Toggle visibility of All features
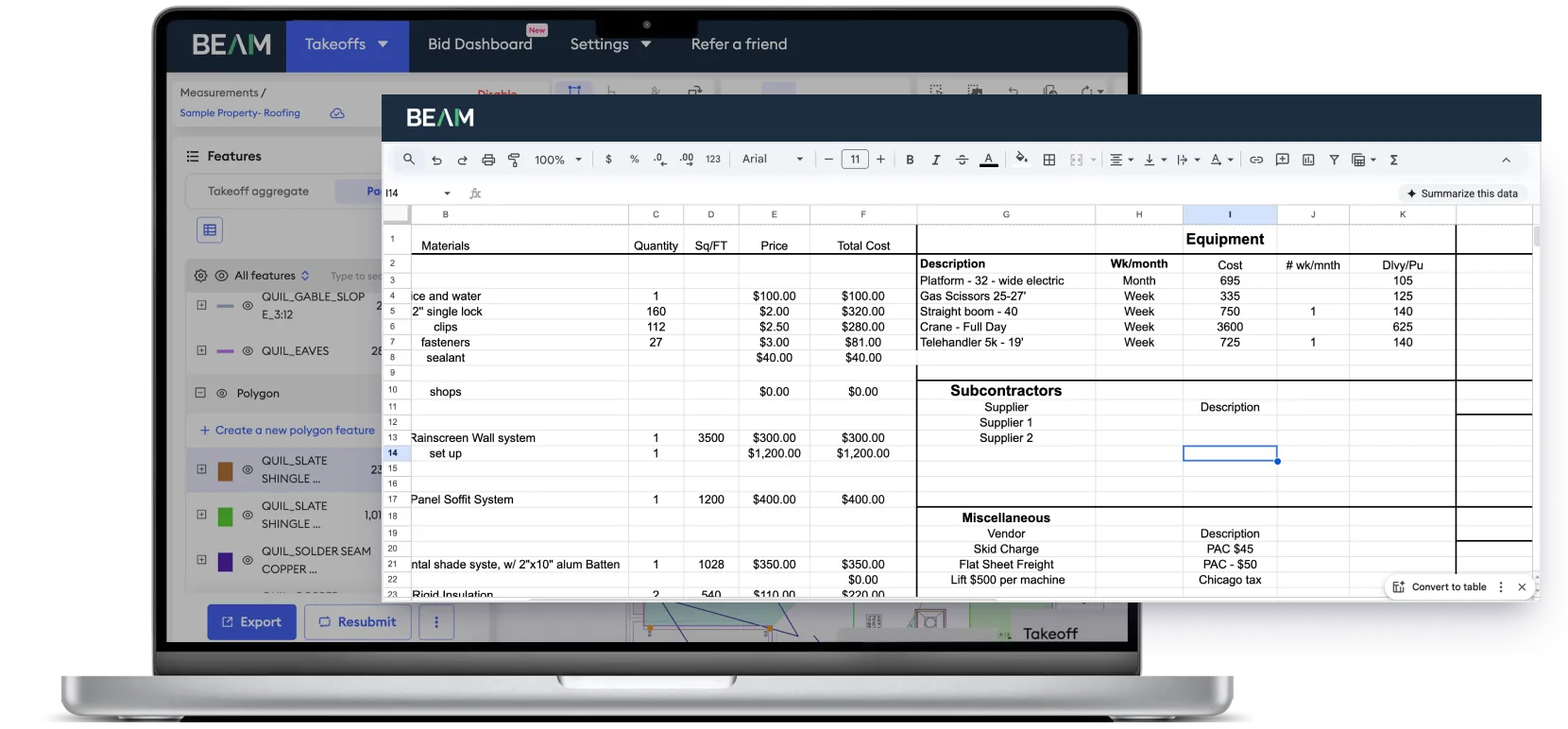Viewport: 1568px width, 729px height. (221, 276)
